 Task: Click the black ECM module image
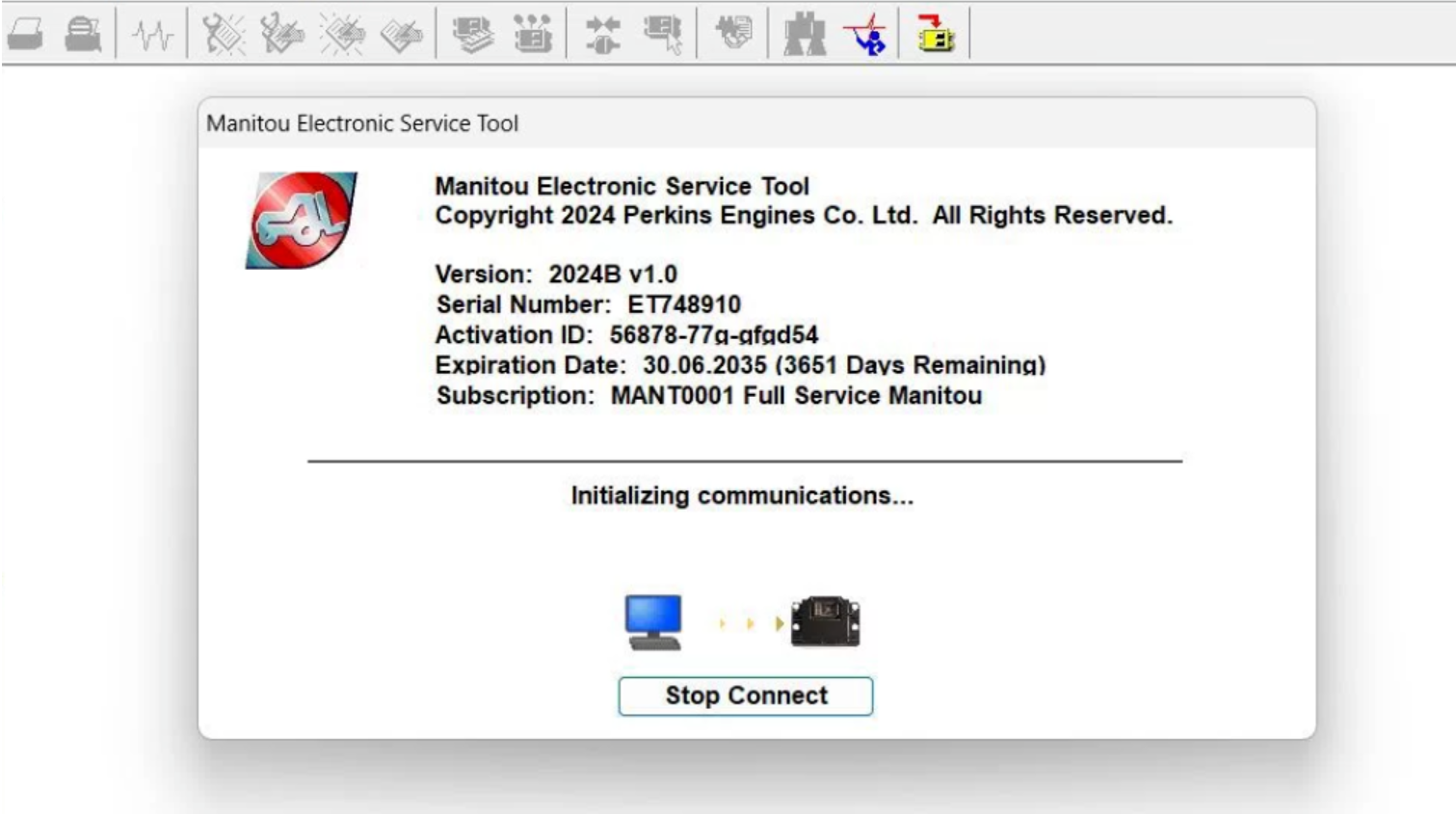pyautogui.click(x=825, y=621)
